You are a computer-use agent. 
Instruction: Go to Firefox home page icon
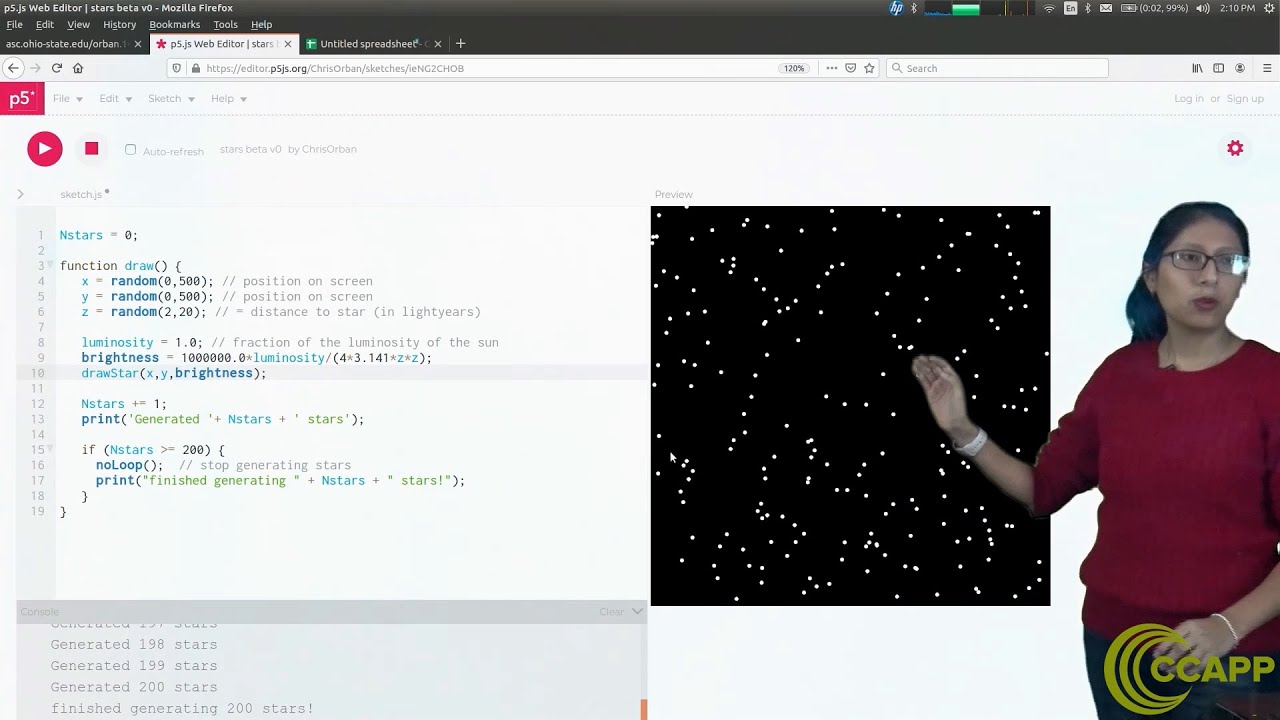point(78,68)
